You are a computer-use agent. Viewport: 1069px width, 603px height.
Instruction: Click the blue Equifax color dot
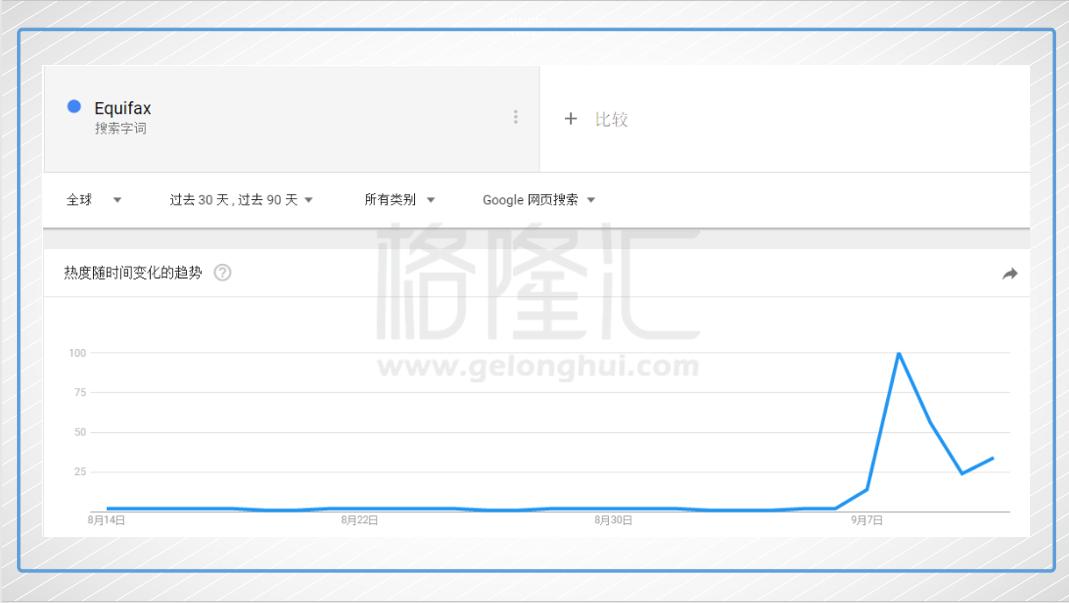pyautogui.click(x=74, y=106)
